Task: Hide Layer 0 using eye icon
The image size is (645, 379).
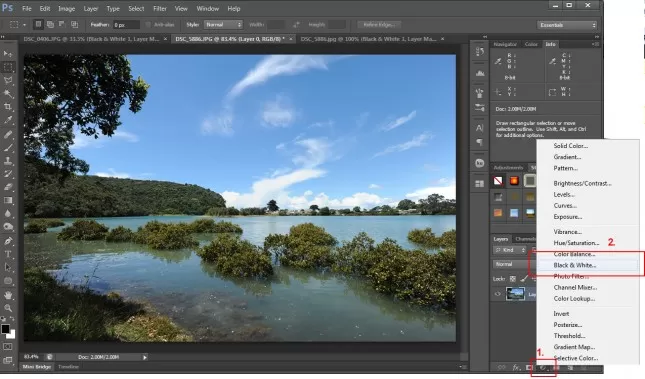Action: pyautogui.click(x=498, y=294)
